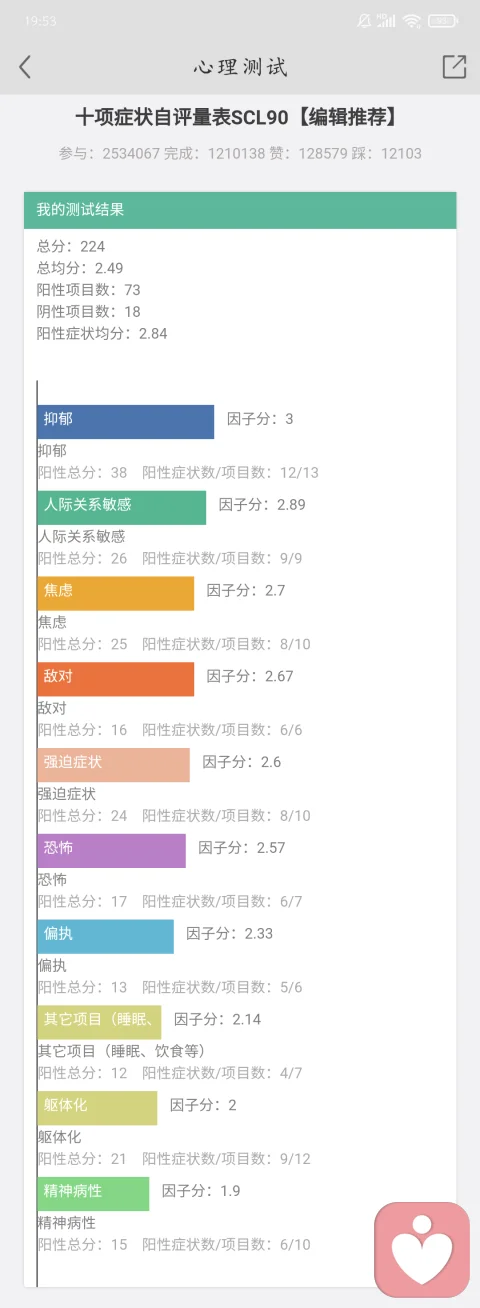Select the peach 强迫症状 bar
The height and width of the screenshot is (1308, 480).
point(114,765)
